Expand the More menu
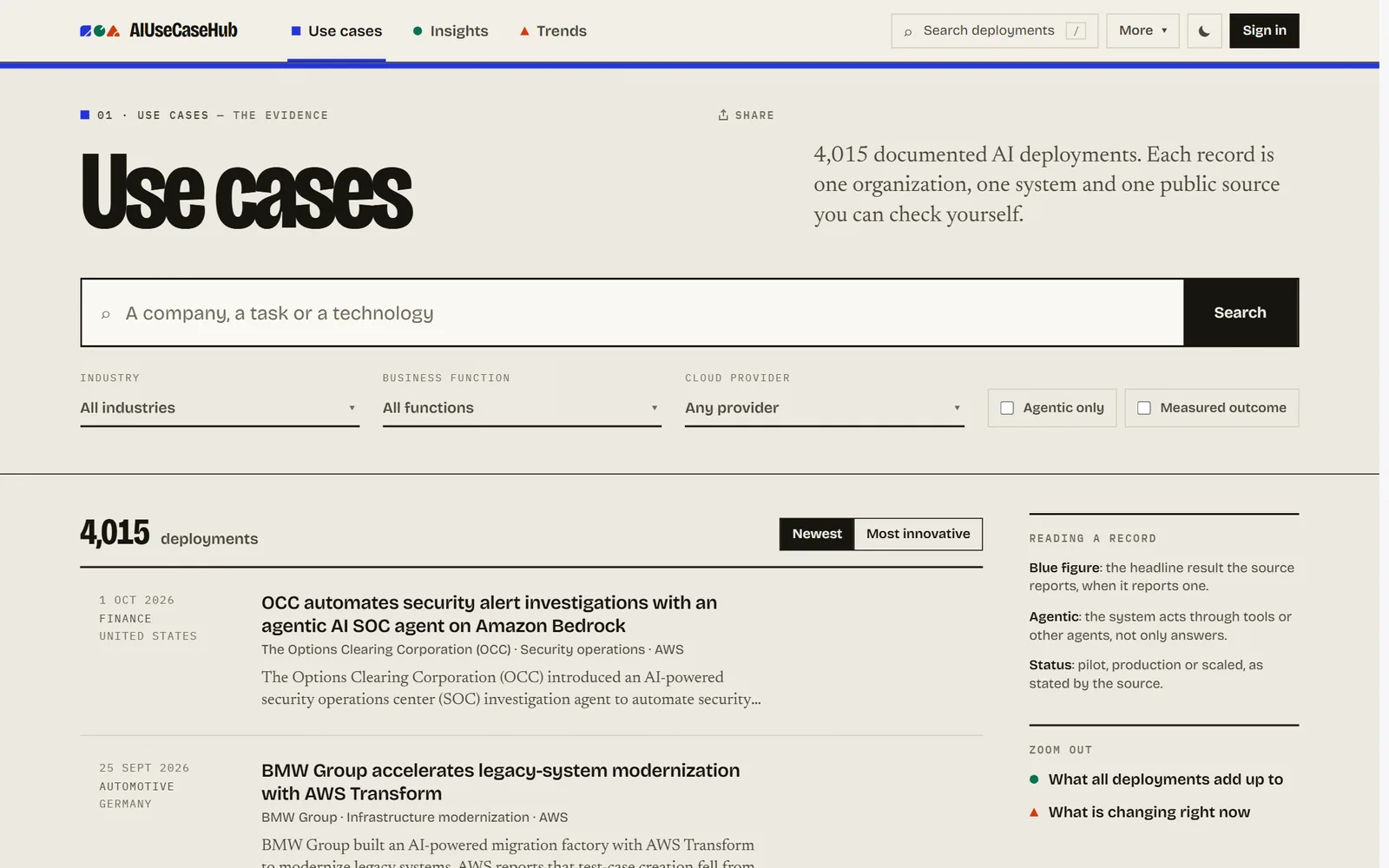The image size is (1389, 868). 1142,31
